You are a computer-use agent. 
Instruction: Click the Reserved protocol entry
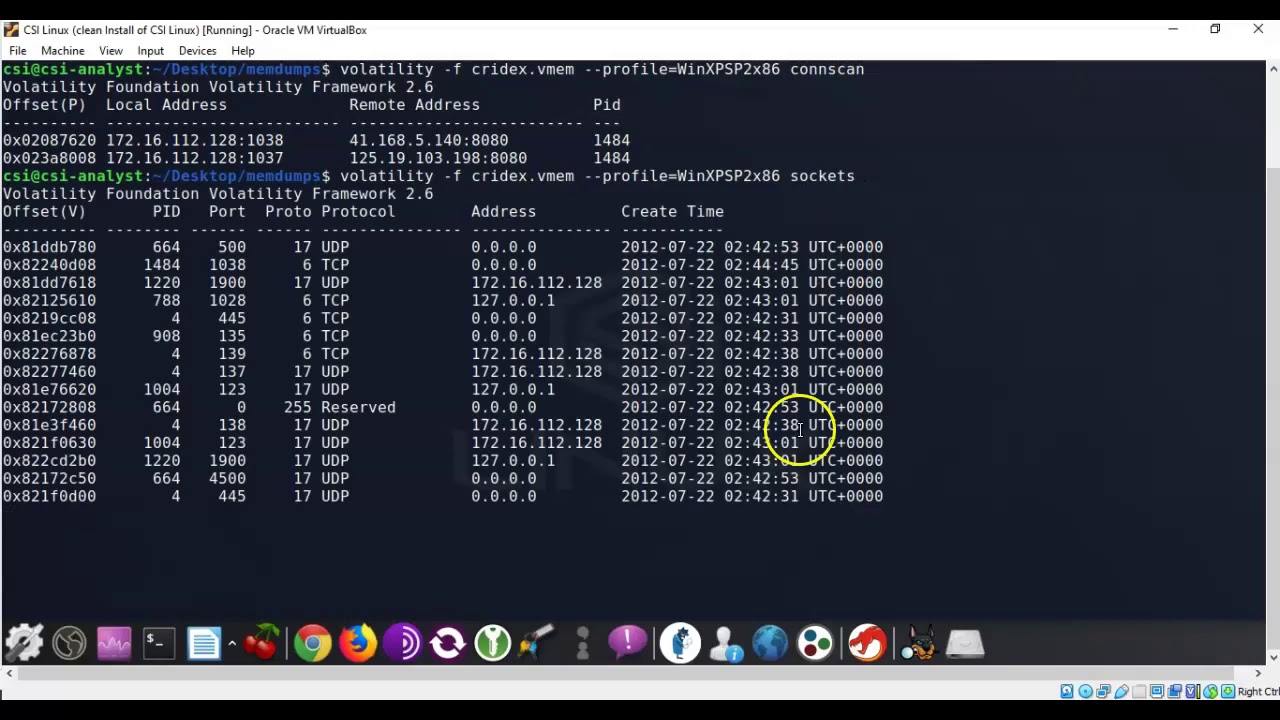[x=358, y=407]
